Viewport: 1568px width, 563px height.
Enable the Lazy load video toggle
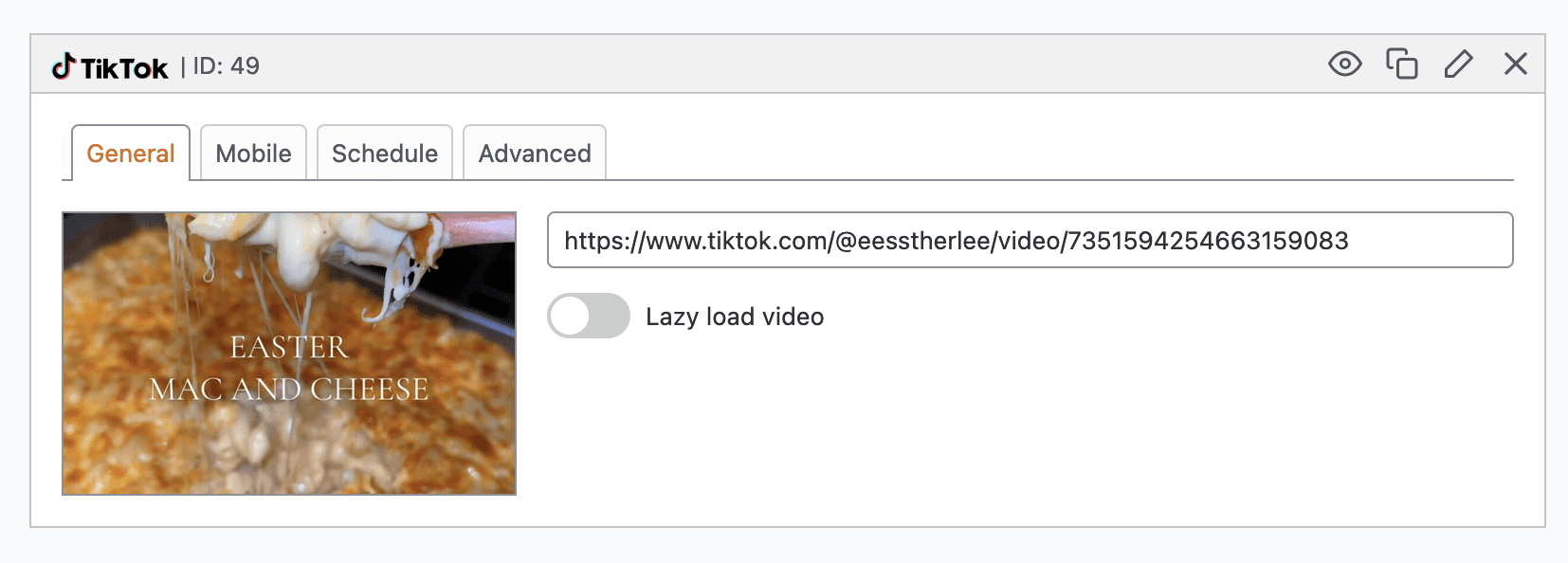589,316
